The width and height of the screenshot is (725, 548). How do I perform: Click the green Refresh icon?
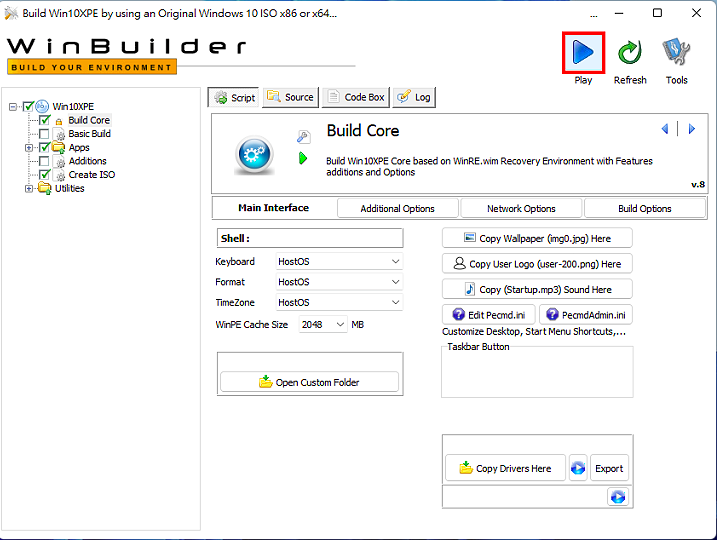pyautogui.click(x=630, y=52)
